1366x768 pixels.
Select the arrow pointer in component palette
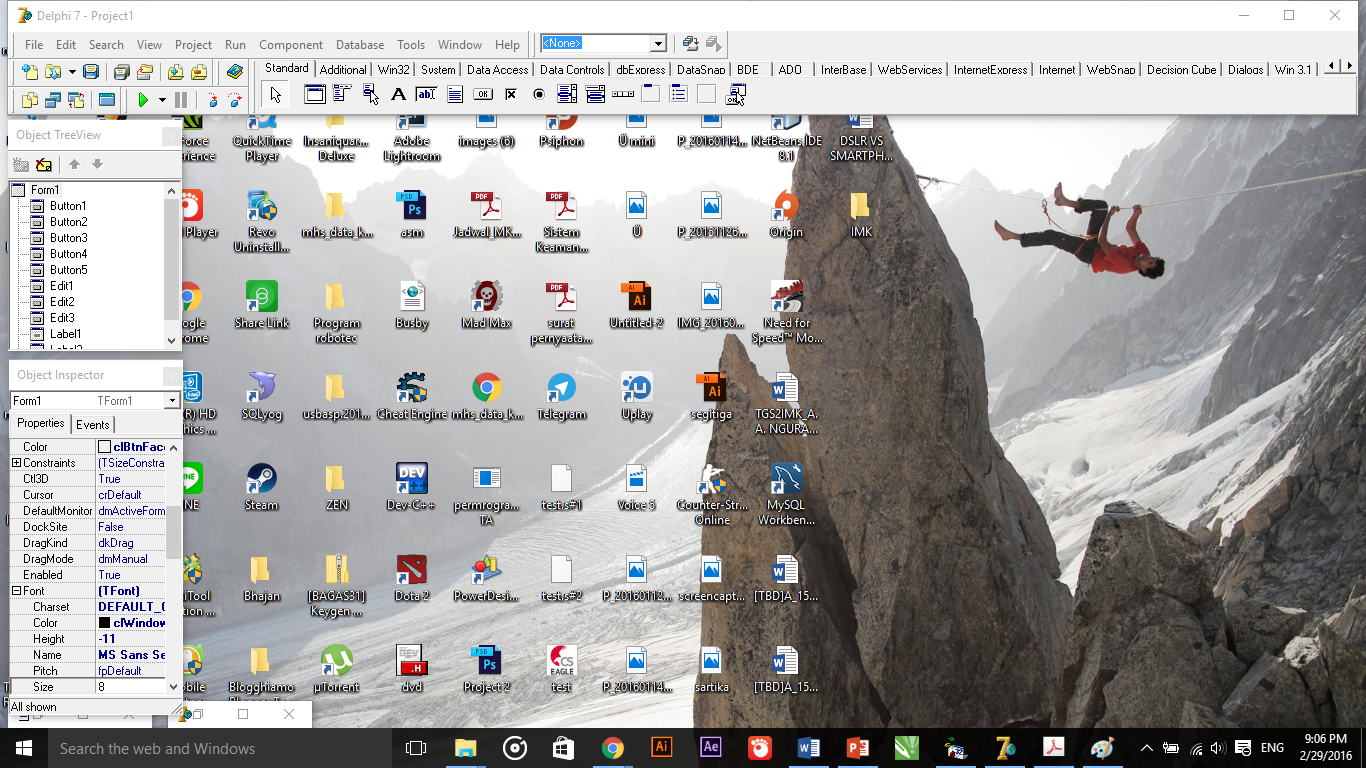[276, 95]
